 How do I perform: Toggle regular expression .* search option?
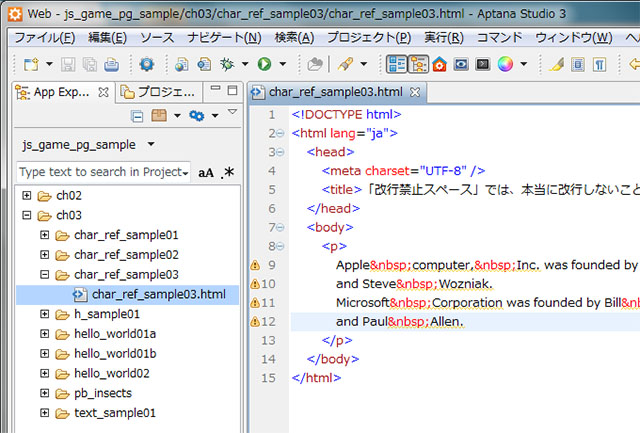[228, 172]
